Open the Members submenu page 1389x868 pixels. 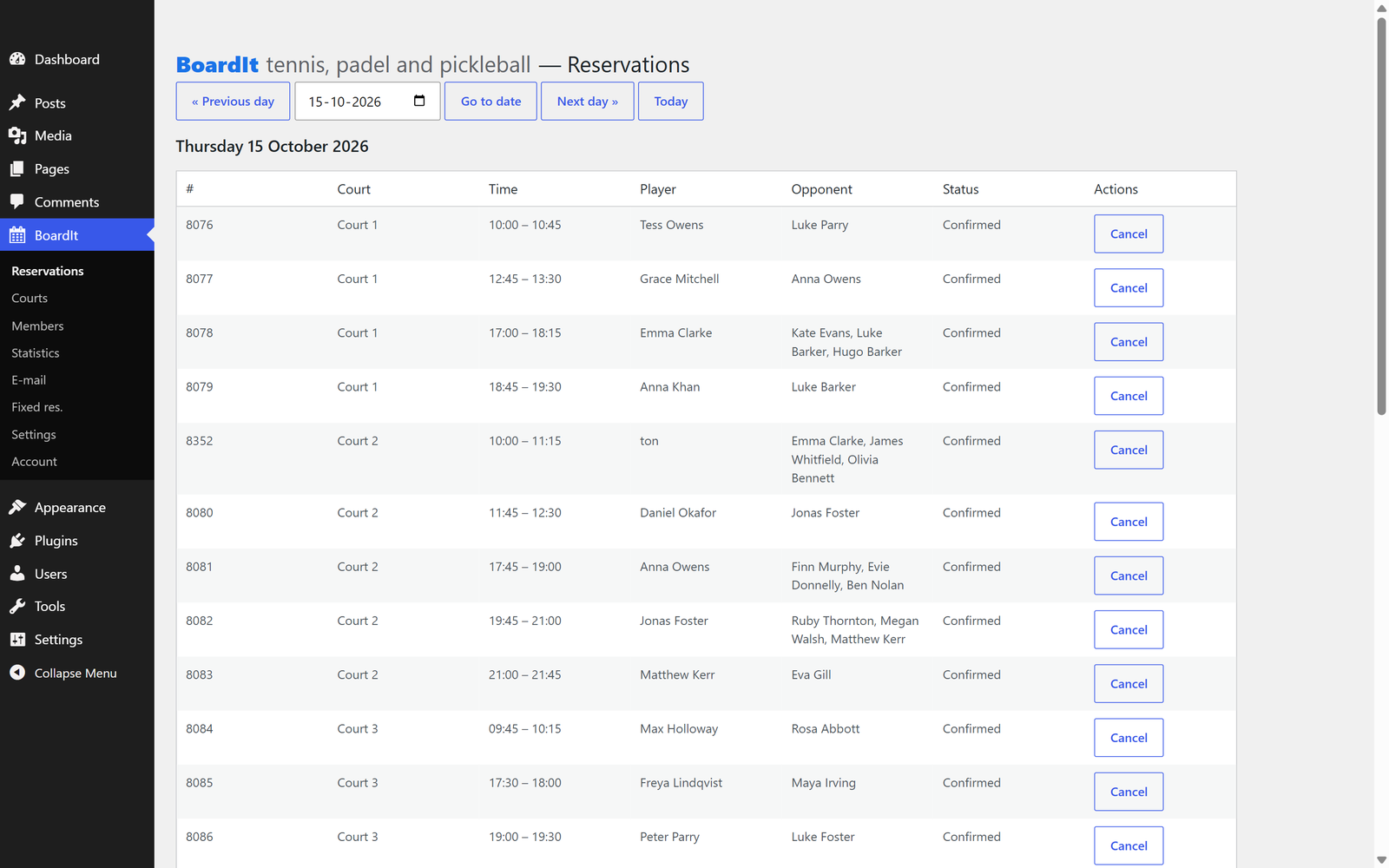(x=37, y=325)
